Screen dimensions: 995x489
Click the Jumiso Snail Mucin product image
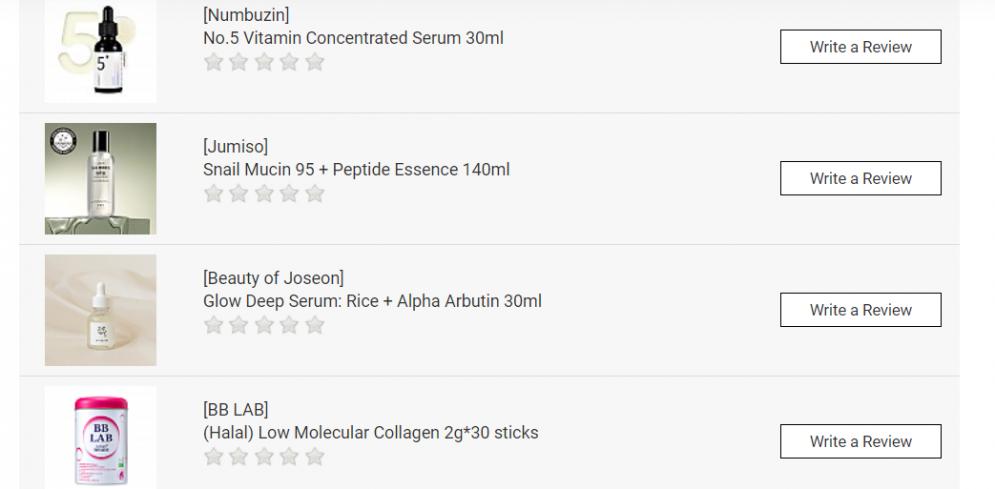click(x=100, y=179)
